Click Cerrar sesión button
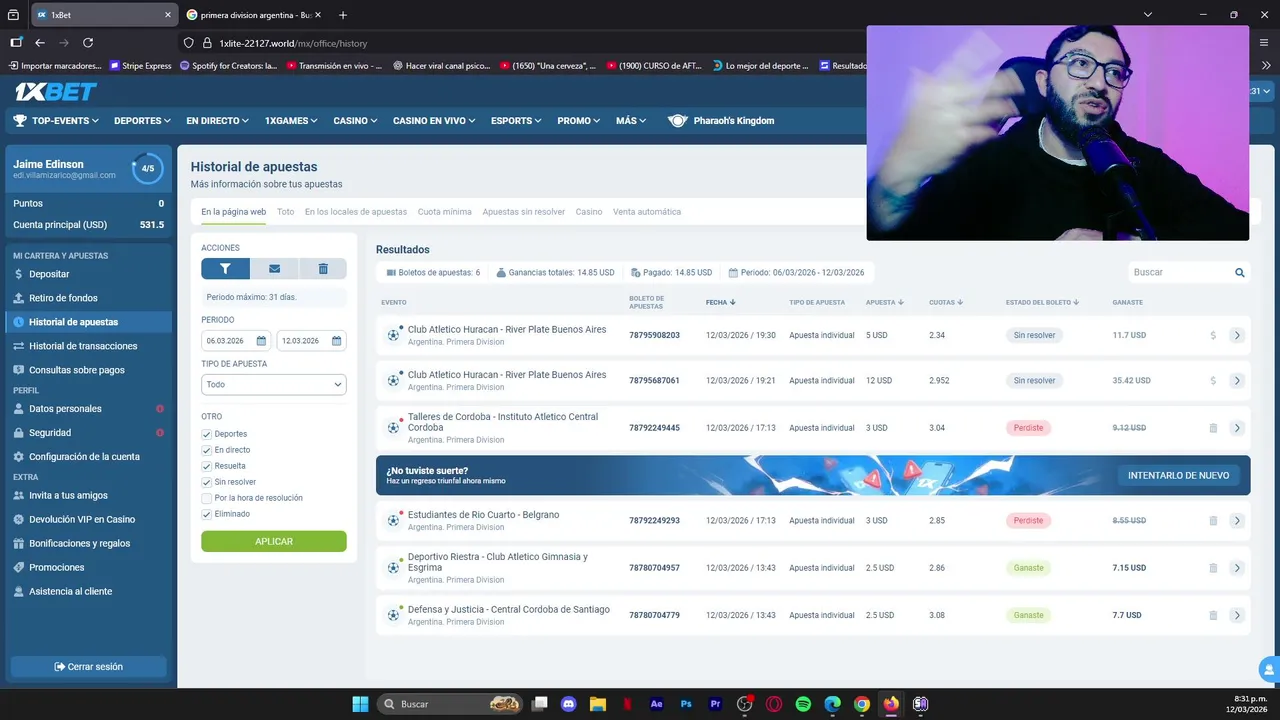1280x720 pixels. pos(88,667)
